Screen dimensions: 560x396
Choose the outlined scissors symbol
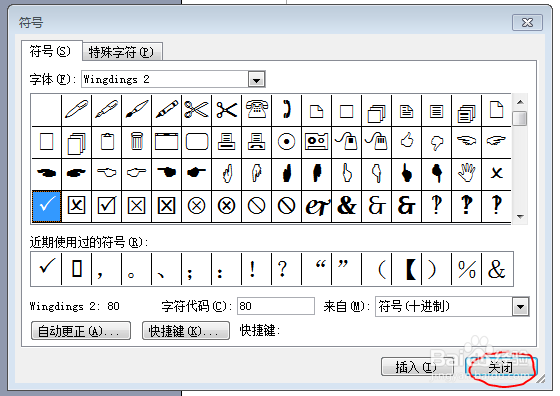tap(196, 110)
